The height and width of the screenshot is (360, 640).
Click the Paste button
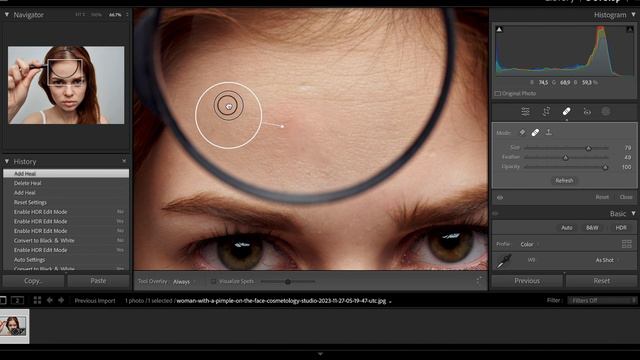tap(98, 281)
